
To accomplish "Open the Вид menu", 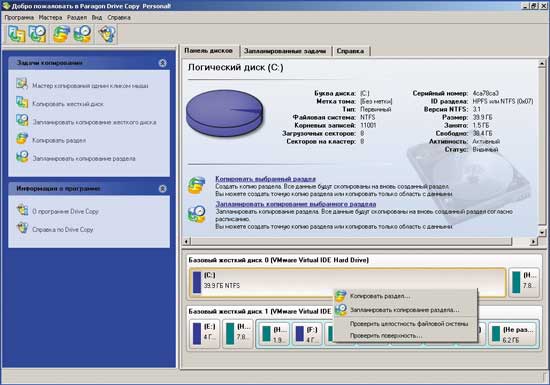I will click(x=97, y=17).
